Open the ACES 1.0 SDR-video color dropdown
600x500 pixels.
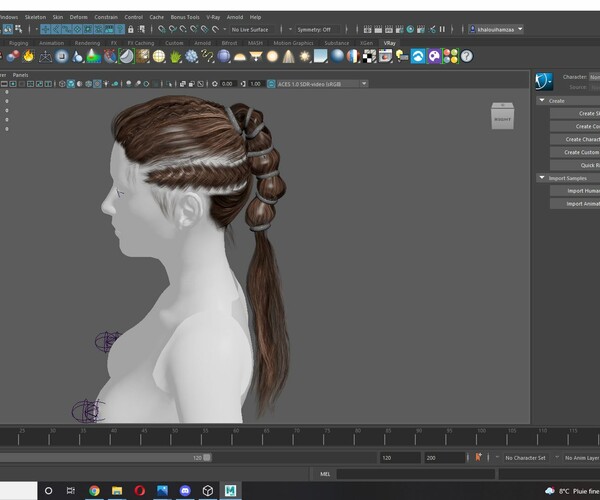click(x=322, y=84)
